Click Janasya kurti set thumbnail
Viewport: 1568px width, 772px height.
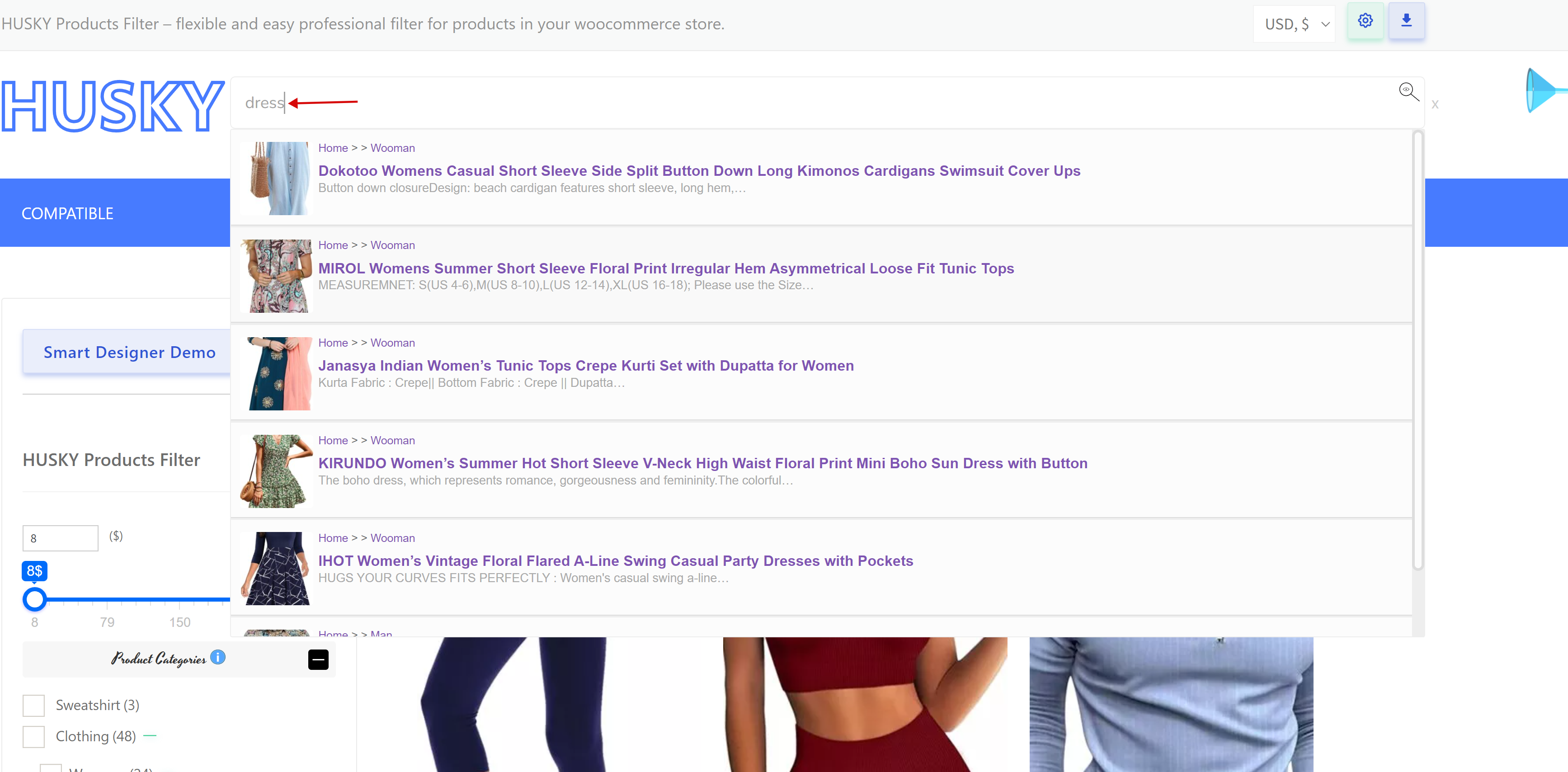click(x=276, y=373)
